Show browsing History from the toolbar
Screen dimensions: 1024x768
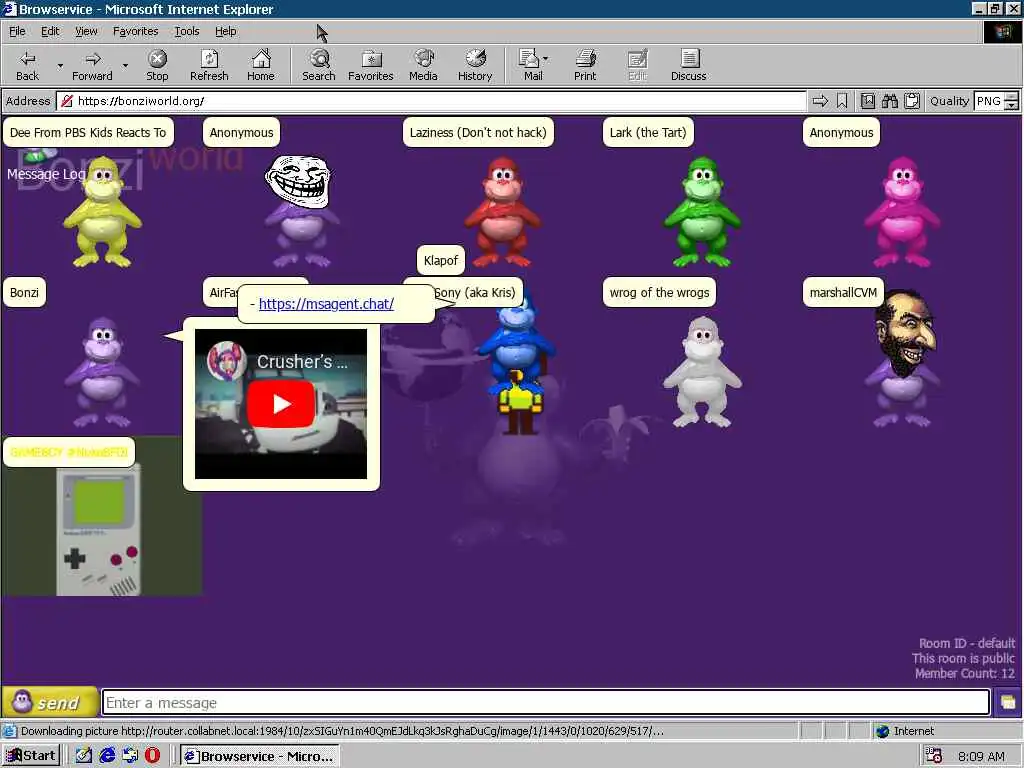click(x=475, y=65)
